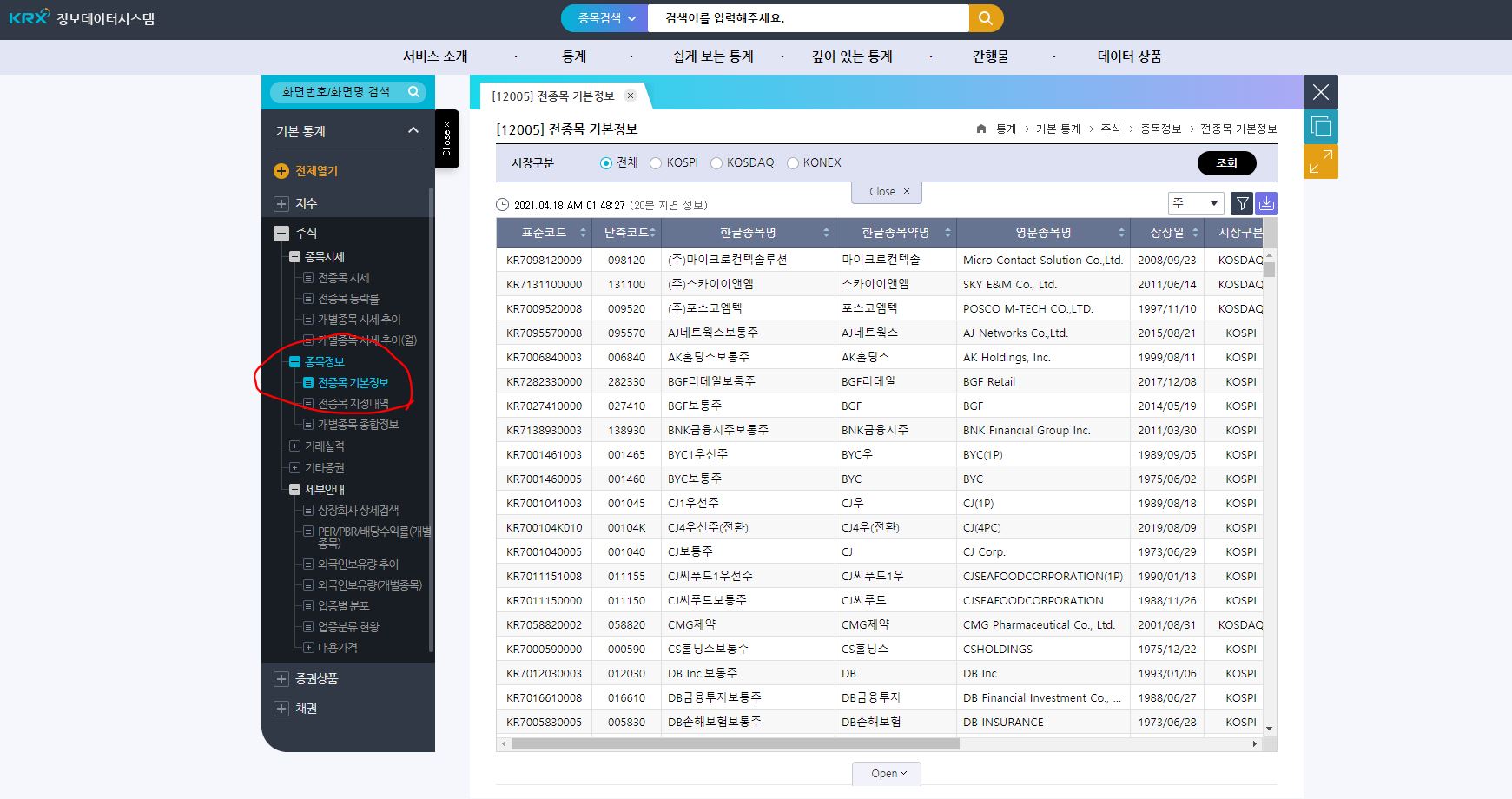Open the 서비스 소개 menu

pyautogui.click(x=435, y=56)
